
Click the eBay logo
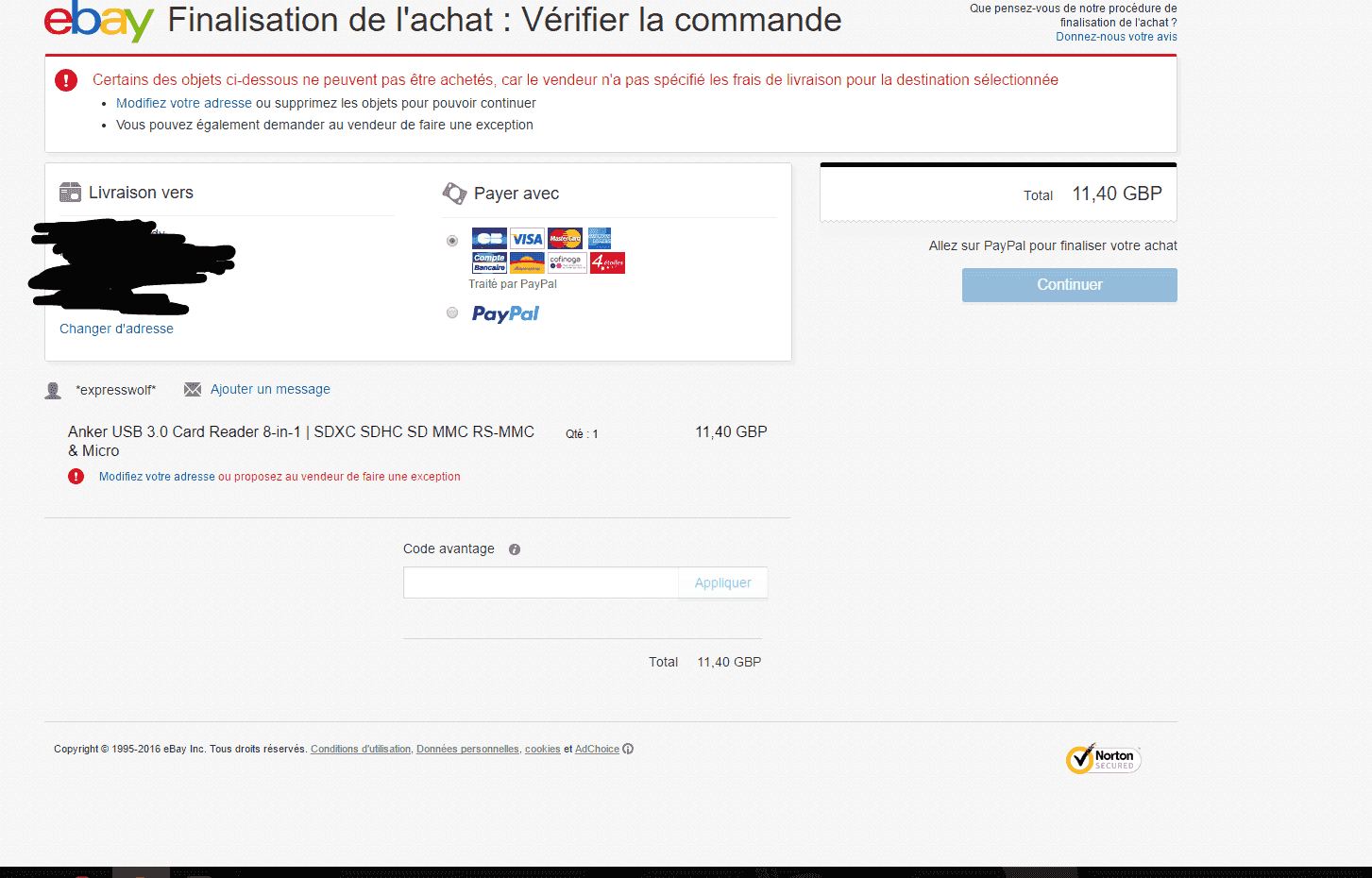pos(99,21)
